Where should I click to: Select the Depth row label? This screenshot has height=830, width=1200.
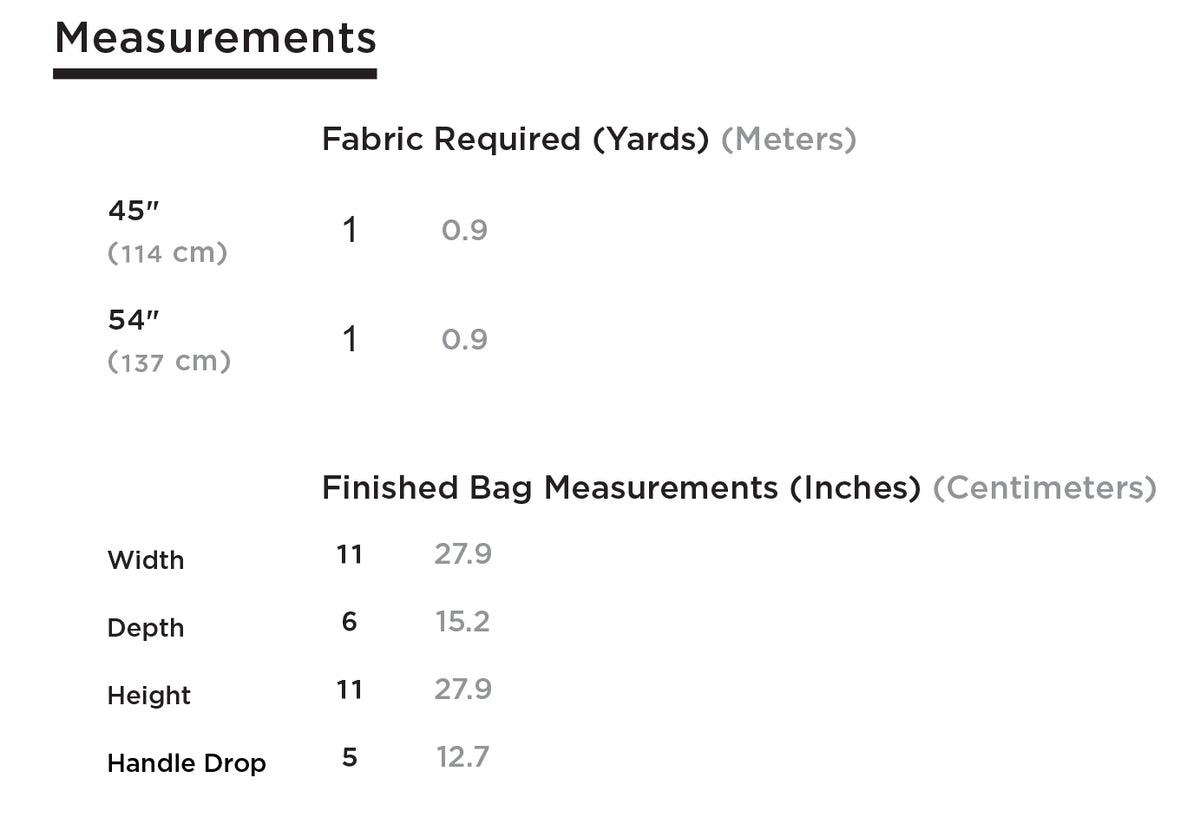pos(146,628)
